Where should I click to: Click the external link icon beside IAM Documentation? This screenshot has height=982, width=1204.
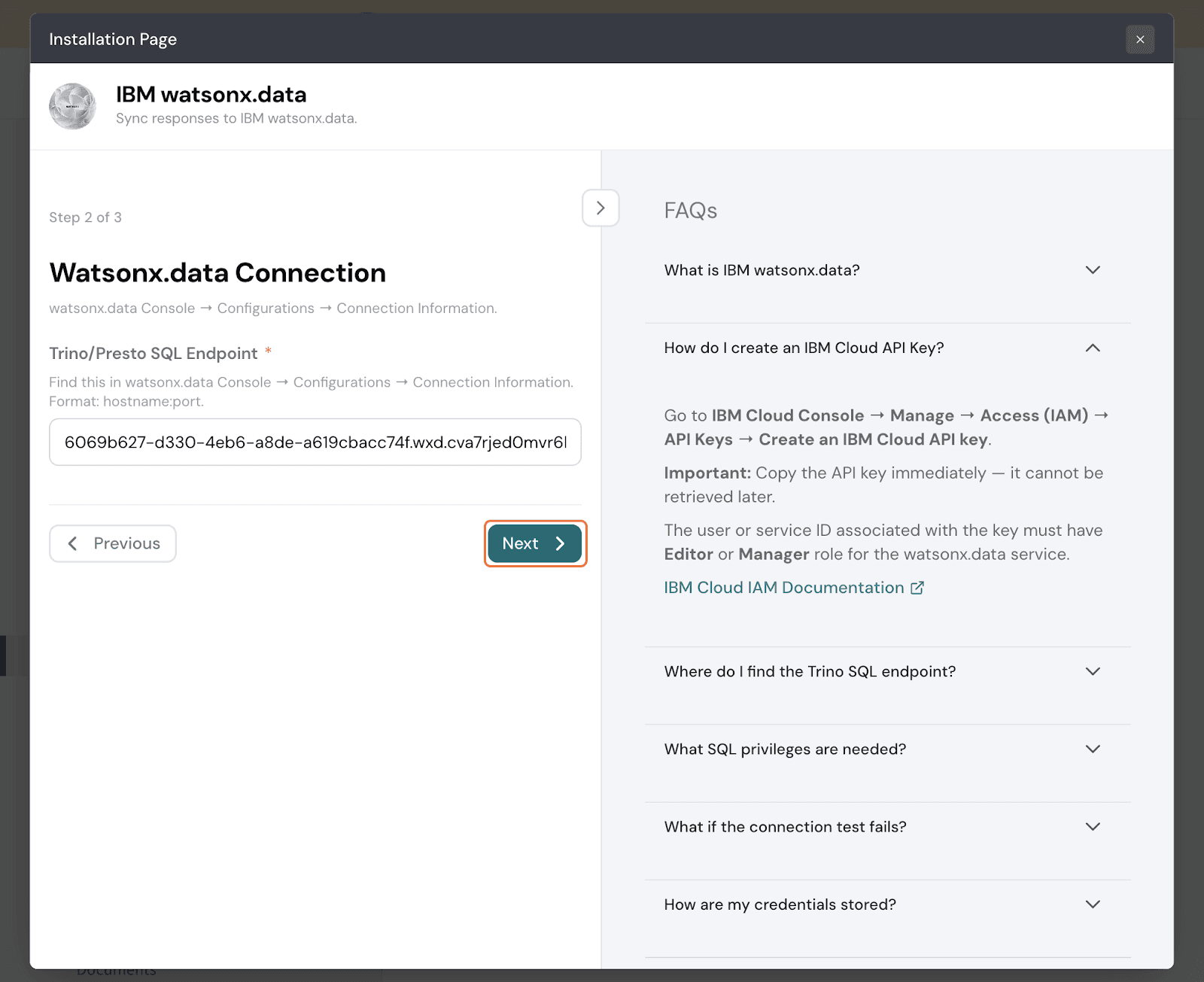pyautogui.click(x=917, y=588)
